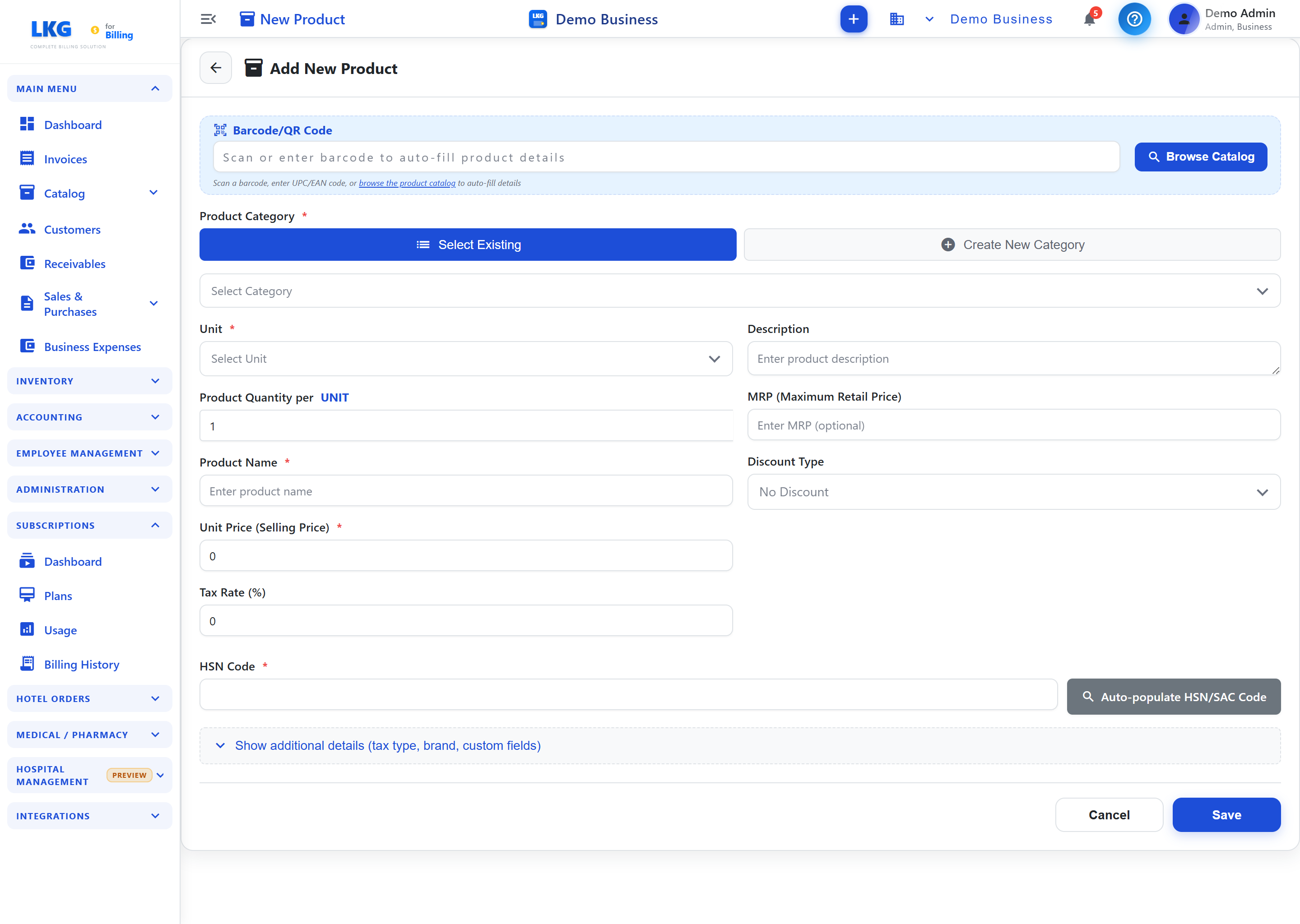Expand the EMPLOYEE MANAGEMENT section

(89, 453)
